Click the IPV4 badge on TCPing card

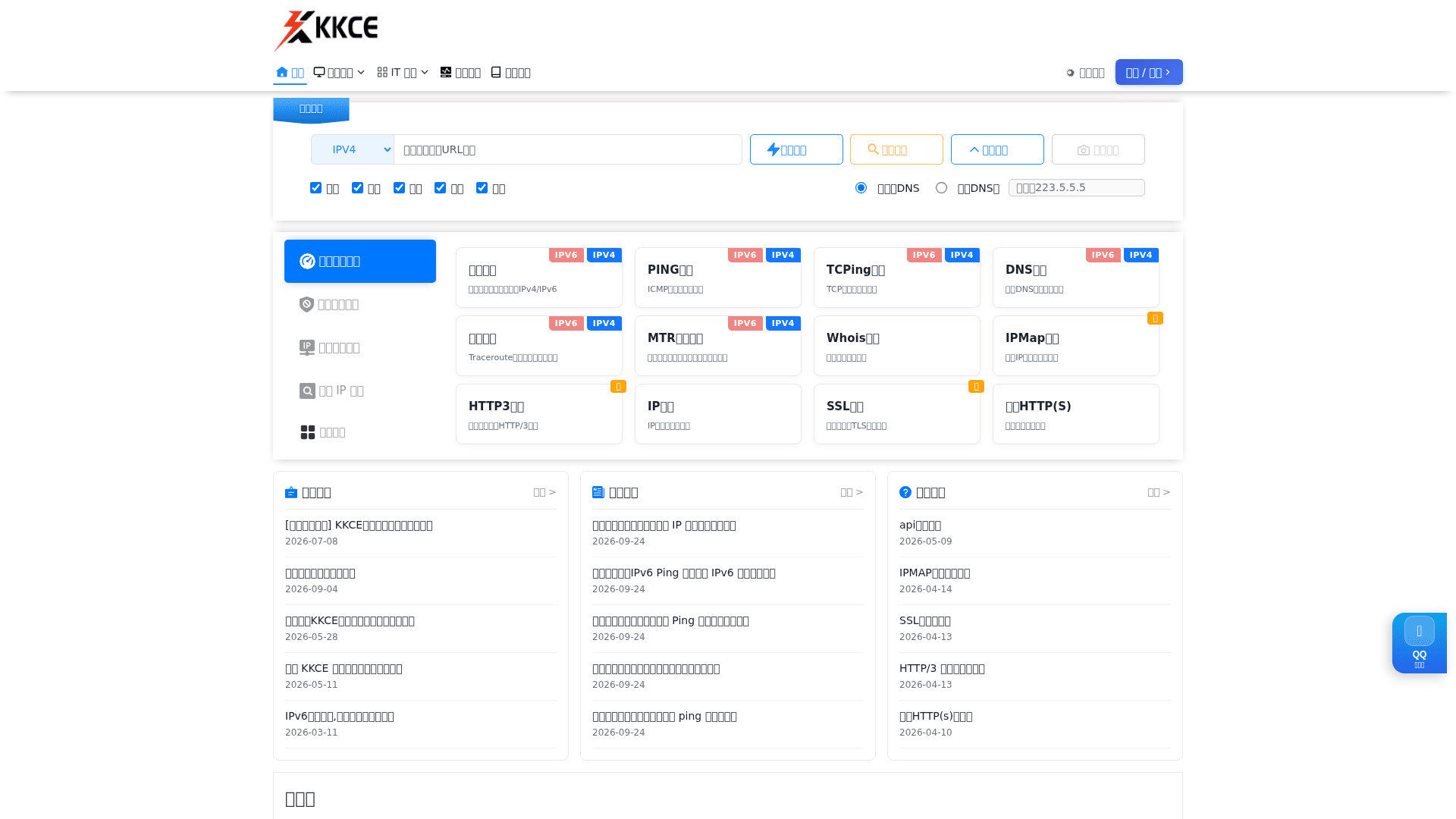(962, 255)
